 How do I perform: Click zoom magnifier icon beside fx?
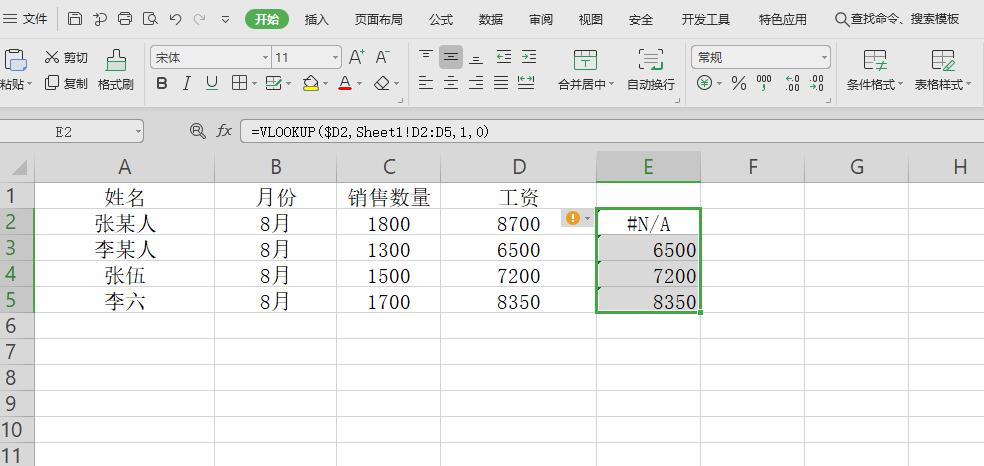coord(198,130)
